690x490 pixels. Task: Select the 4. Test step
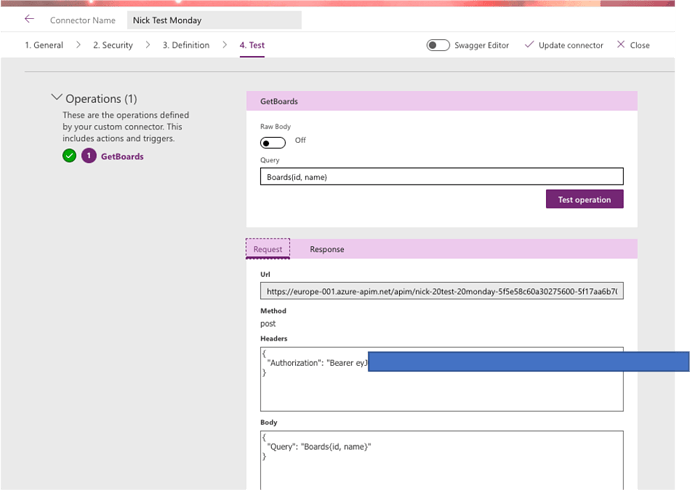coord(252,45)
